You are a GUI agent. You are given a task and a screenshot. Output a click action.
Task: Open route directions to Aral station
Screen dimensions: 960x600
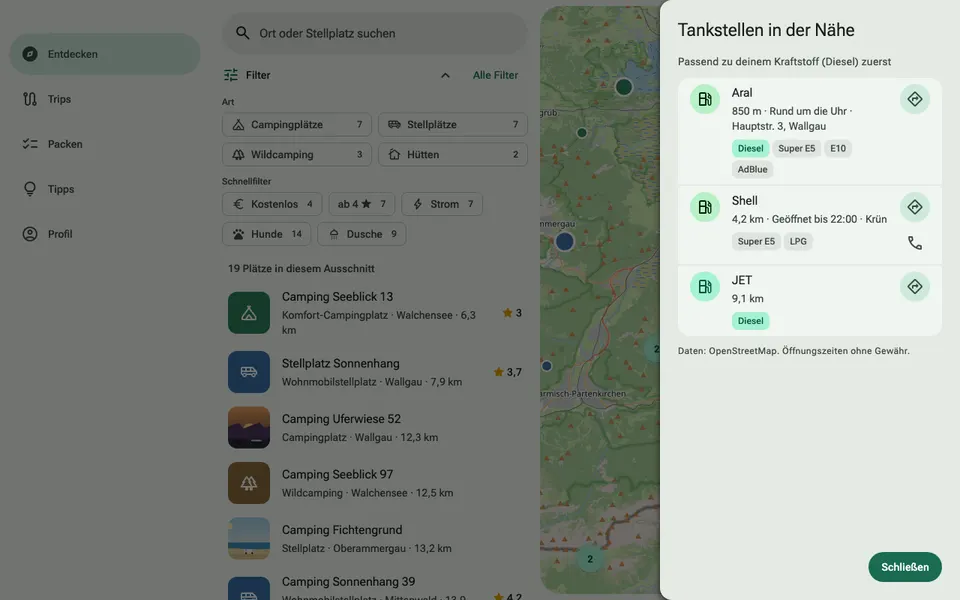(x=914, y=99)
